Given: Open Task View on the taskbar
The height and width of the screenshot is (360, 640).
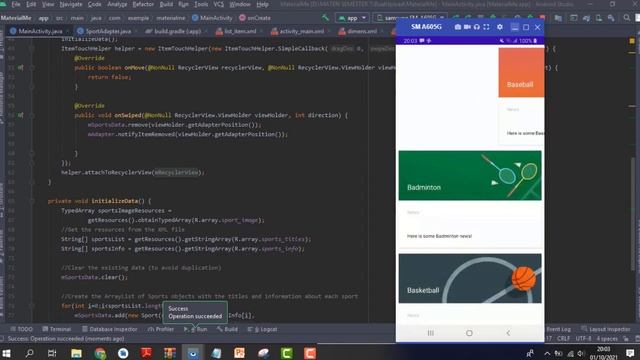Looking at the screenshot, I should click(52, 353).
